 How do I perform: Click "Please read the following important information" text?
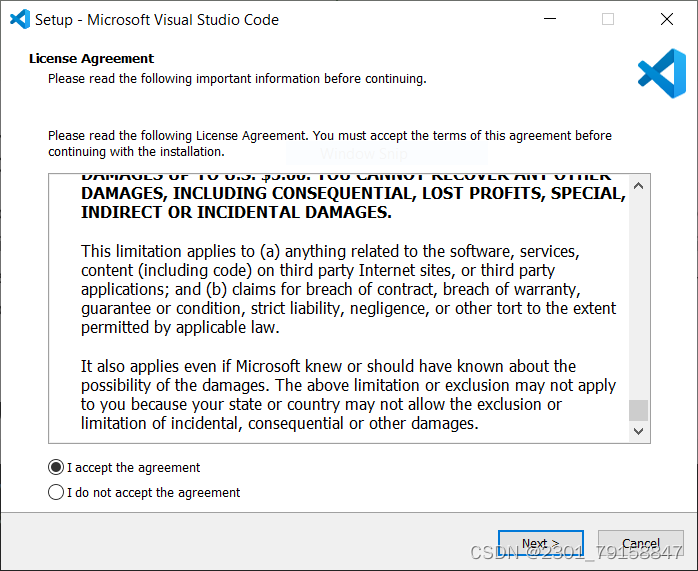(x=237, y=79)
